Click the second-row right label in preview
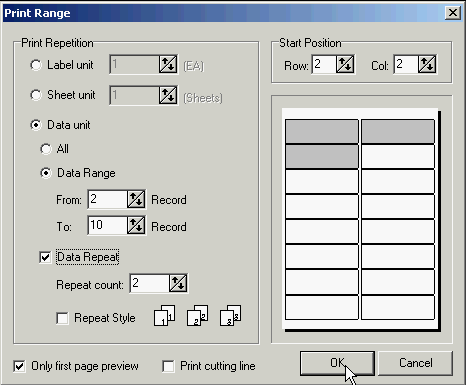Screen dimensions: 466x385 [398, 156]
